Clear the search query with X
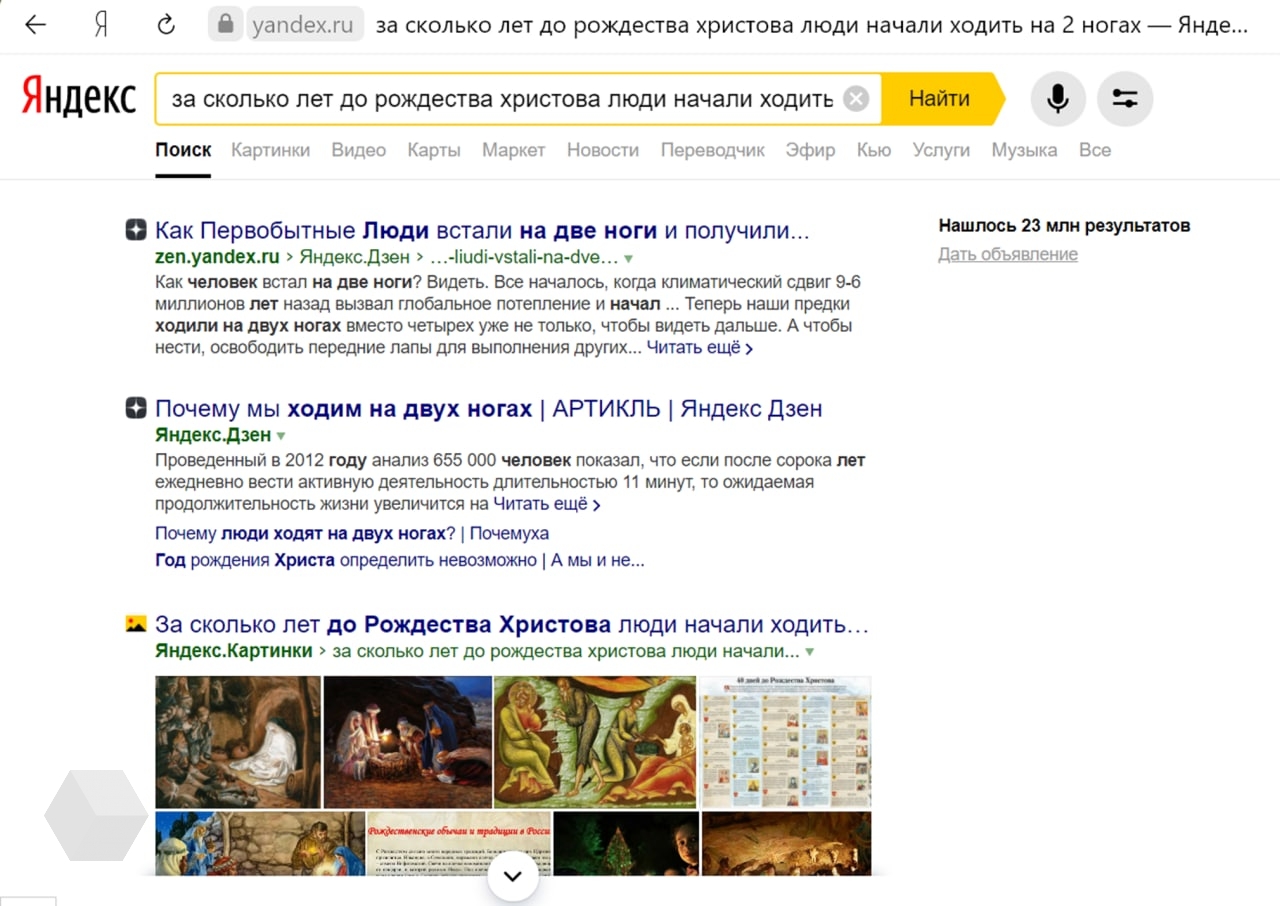Screen dimensions: 1280x906 click(x=856, y=99)
